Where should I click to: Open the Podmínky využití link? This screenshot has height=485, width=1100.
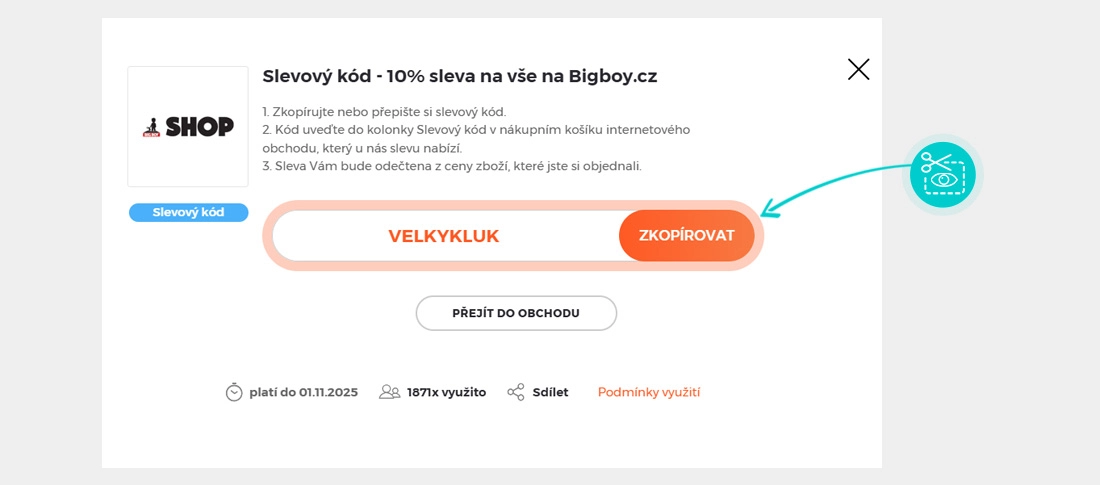point(649,392)
